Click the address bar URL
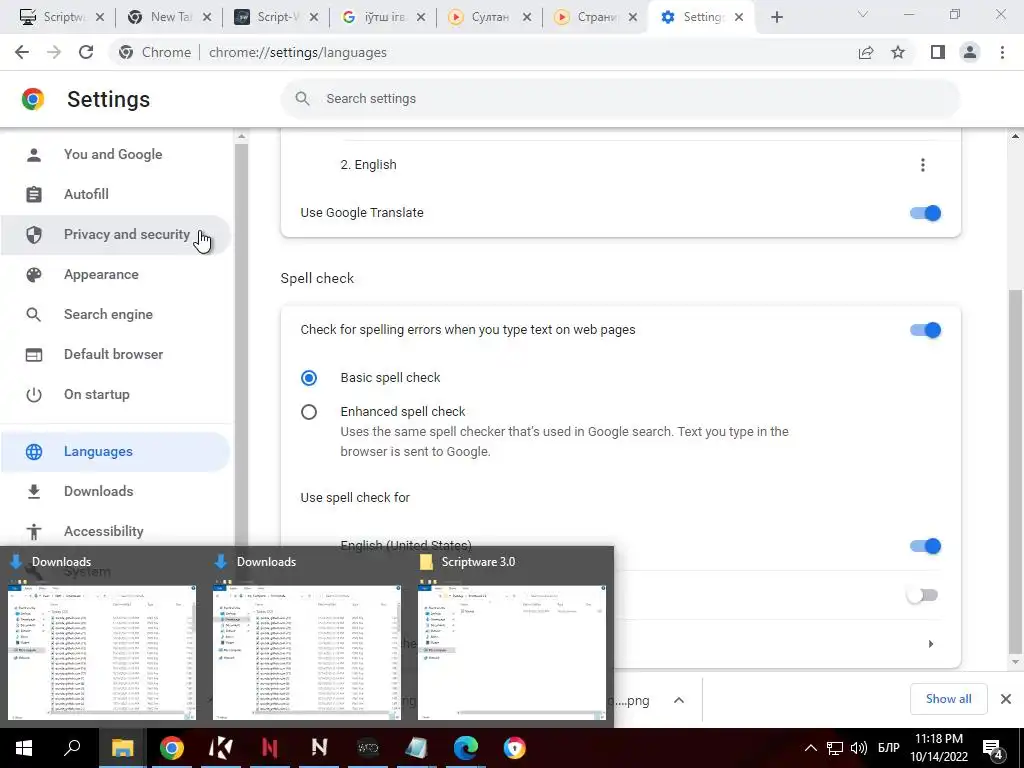The width and height of the screenshot is (1024, 768). 297,52
